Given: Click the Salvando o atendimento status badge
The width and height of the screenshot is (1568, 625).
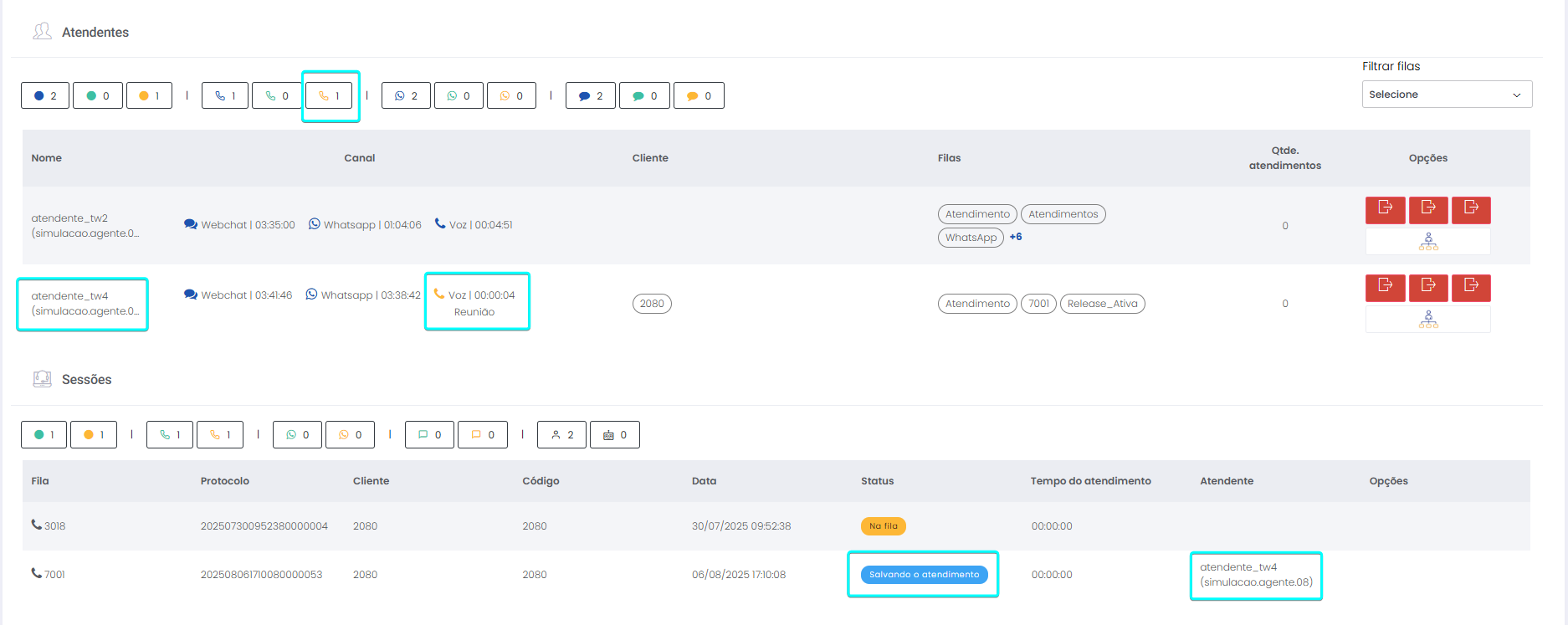Looking at the screenshot, I should [924, 575].
